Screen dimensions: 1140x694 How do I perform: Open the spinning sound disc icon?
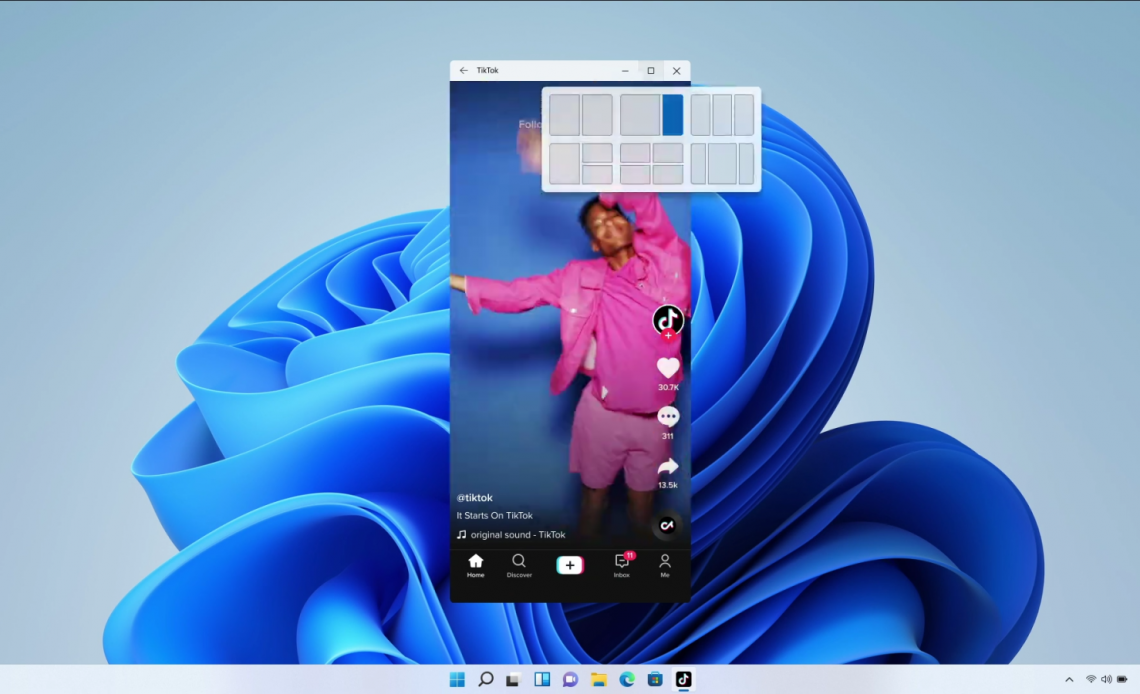click(x=667, y=525)
